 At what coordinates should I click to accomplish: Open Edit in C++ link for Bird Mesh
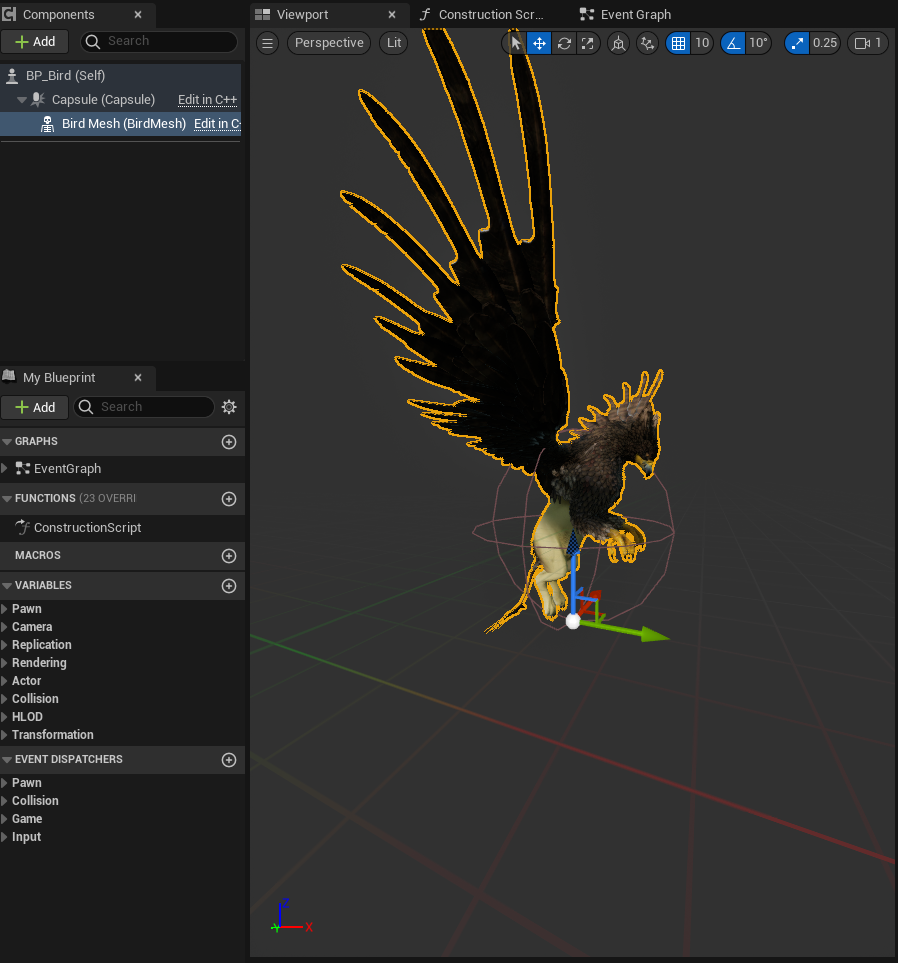(217, 123)
